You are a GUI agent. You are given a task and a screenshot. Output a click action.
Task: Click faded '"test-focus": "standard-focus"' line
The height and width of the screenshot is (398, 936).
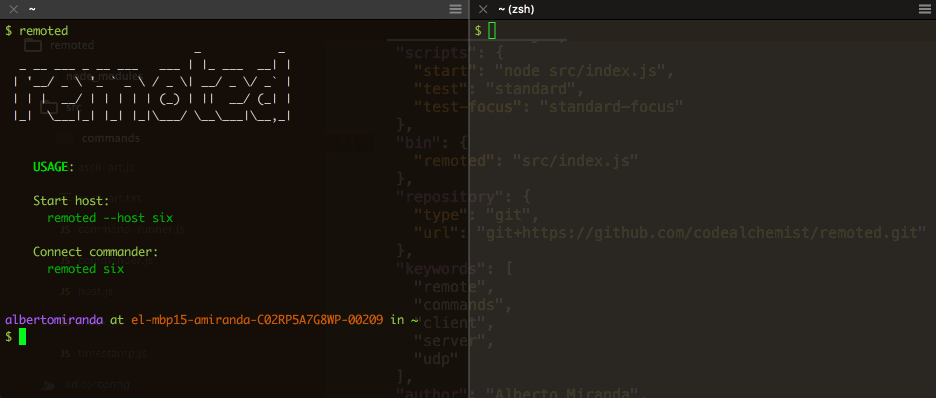point(549,107)
